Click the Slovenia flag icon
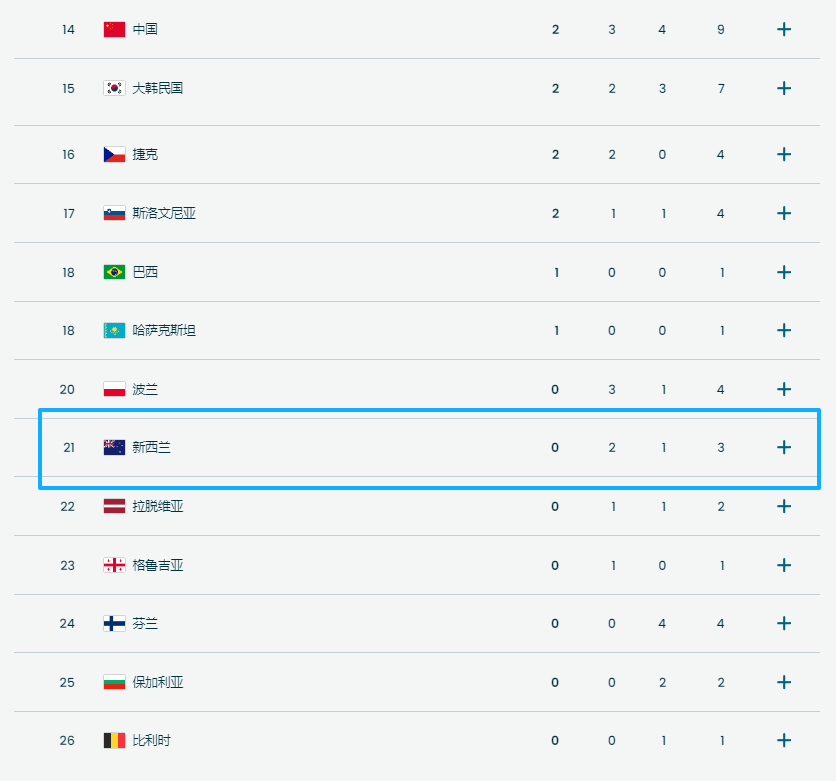Viewport: 836px width, 781px height. pyautogui.click(x=114, y=213)
